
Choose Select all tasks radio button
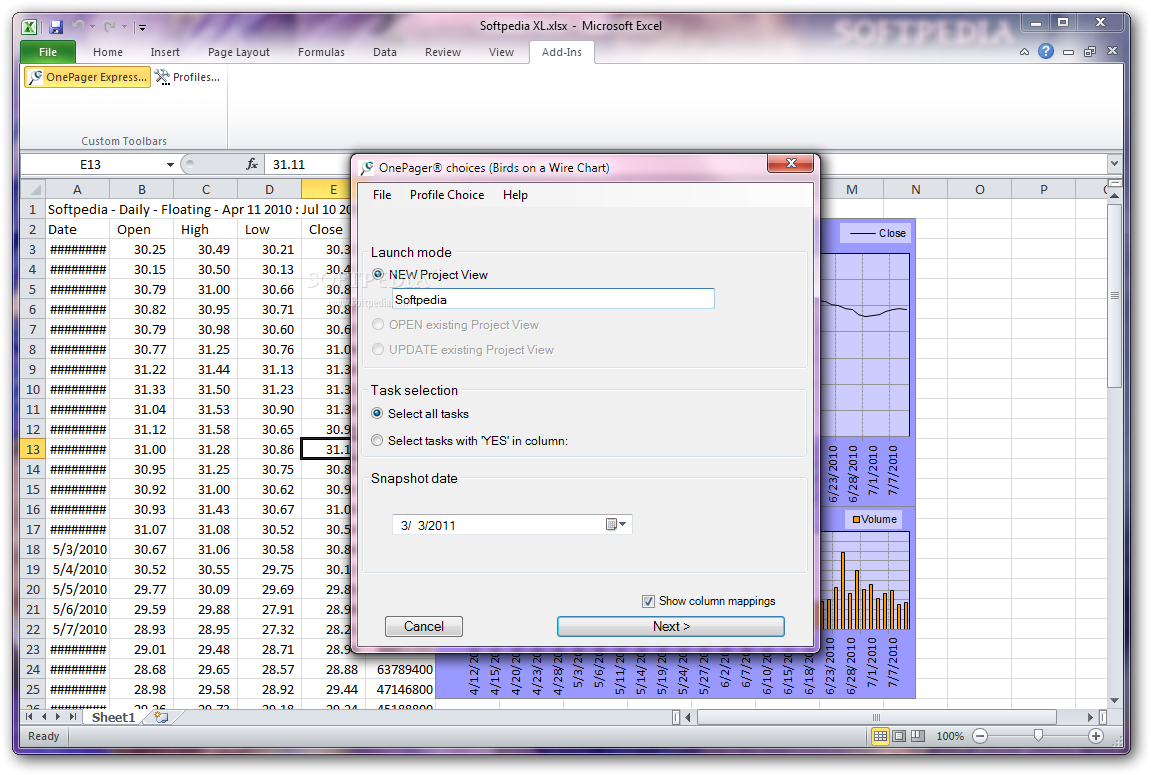click(x=377, y=413)
